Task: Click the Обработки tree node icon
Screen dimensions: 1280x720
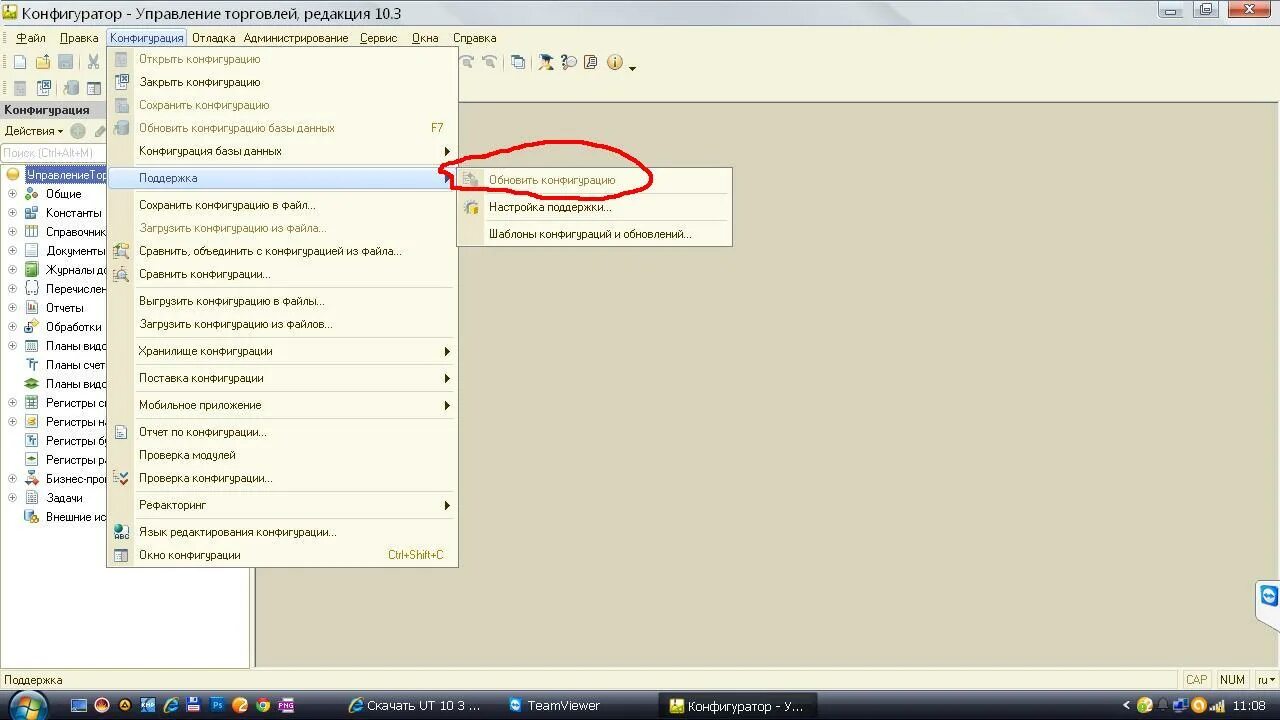Action: point(32,327)
